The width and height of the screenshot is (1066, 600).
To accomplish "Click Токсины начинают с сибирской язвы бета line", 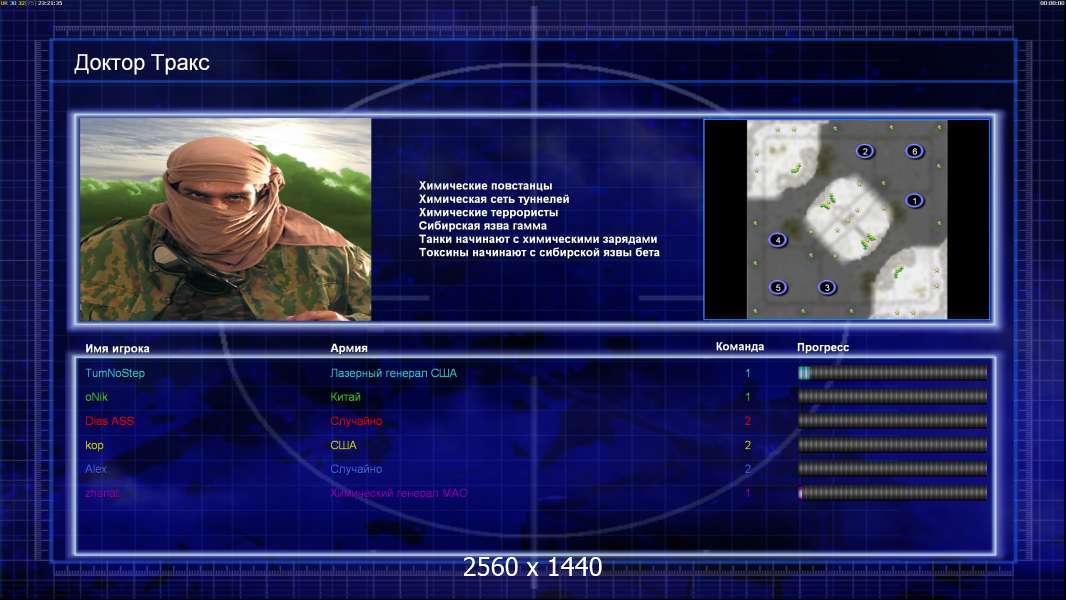I will (x=539, y=252).
